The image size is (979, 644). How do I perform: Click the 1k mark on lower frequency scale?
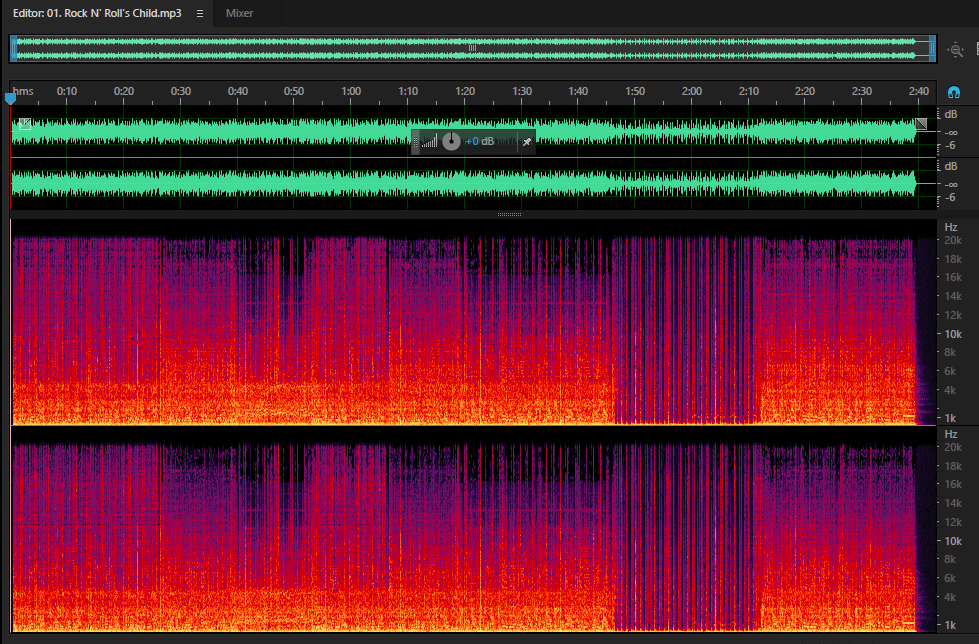950,625
